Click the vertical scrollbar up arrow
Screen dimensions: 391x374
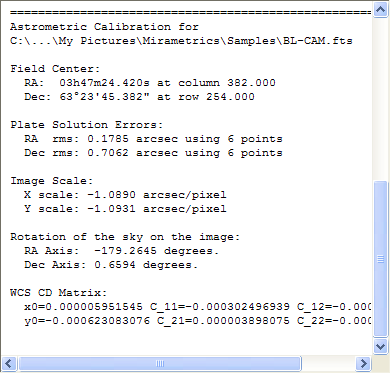[380, 10]
